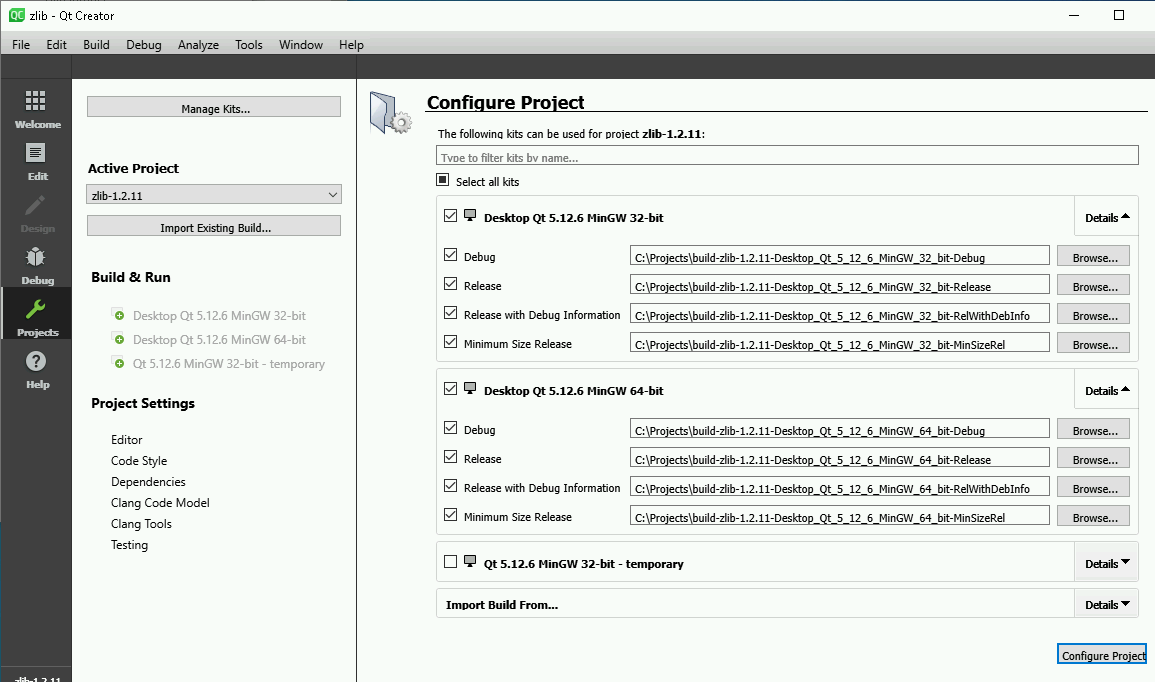Click monitor icon of the temporary kit
This screenshot has height=682, width=1155.
pyautogui.click(x=470, y=561)
